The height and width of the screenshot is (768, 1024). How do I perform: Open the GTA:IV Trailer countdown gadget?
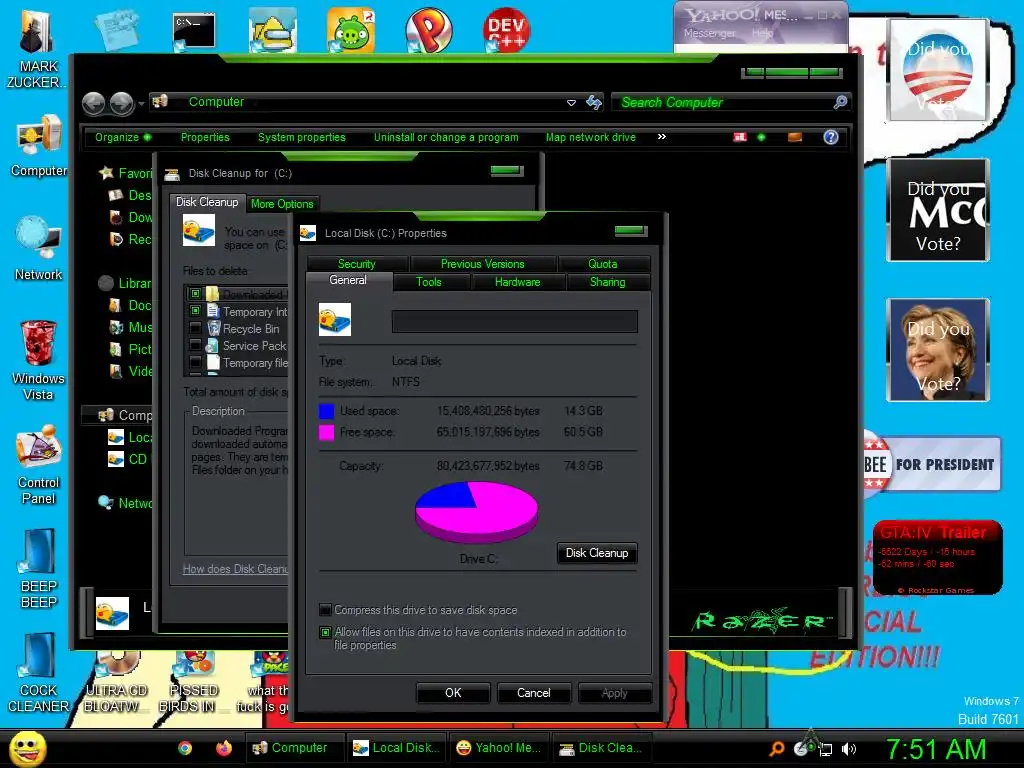coord(937,557)
